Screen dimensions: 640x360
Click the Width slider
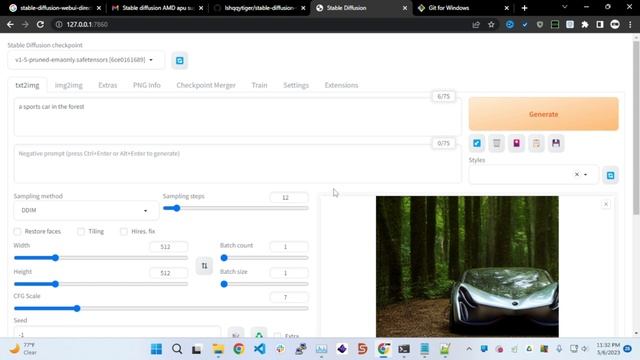pos(101,258)
